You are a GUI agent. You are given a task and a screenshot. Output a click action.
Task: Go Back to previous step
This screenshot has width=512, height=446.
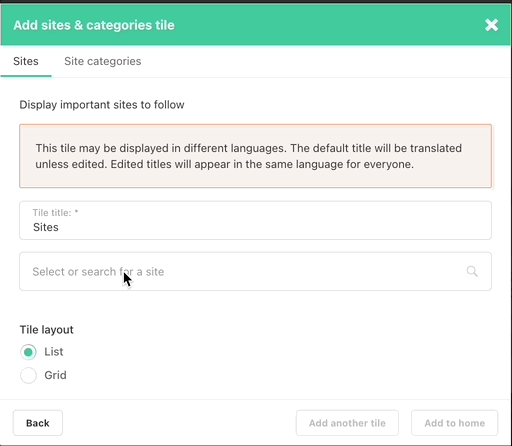(x=38, y=423)
